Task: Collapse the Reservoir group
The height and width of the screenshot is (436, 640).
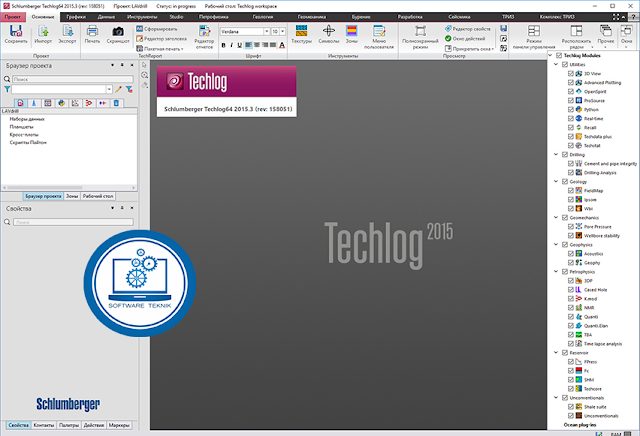Action: coord(556,352)
